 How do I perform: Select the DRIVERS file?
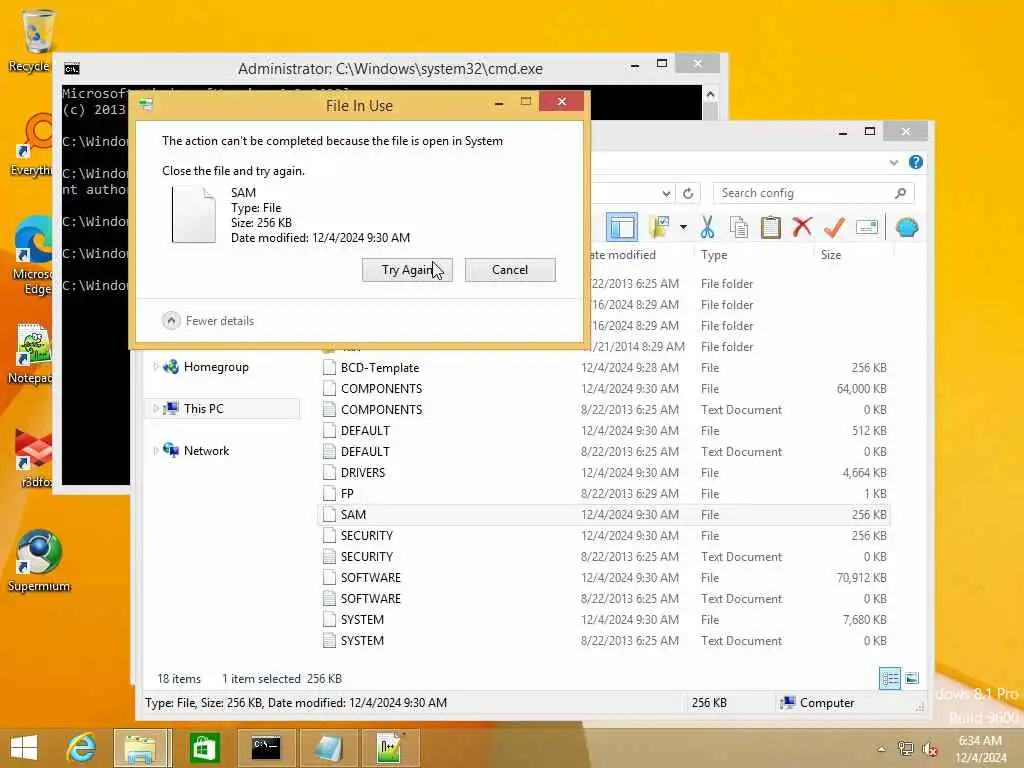(605, 473)
